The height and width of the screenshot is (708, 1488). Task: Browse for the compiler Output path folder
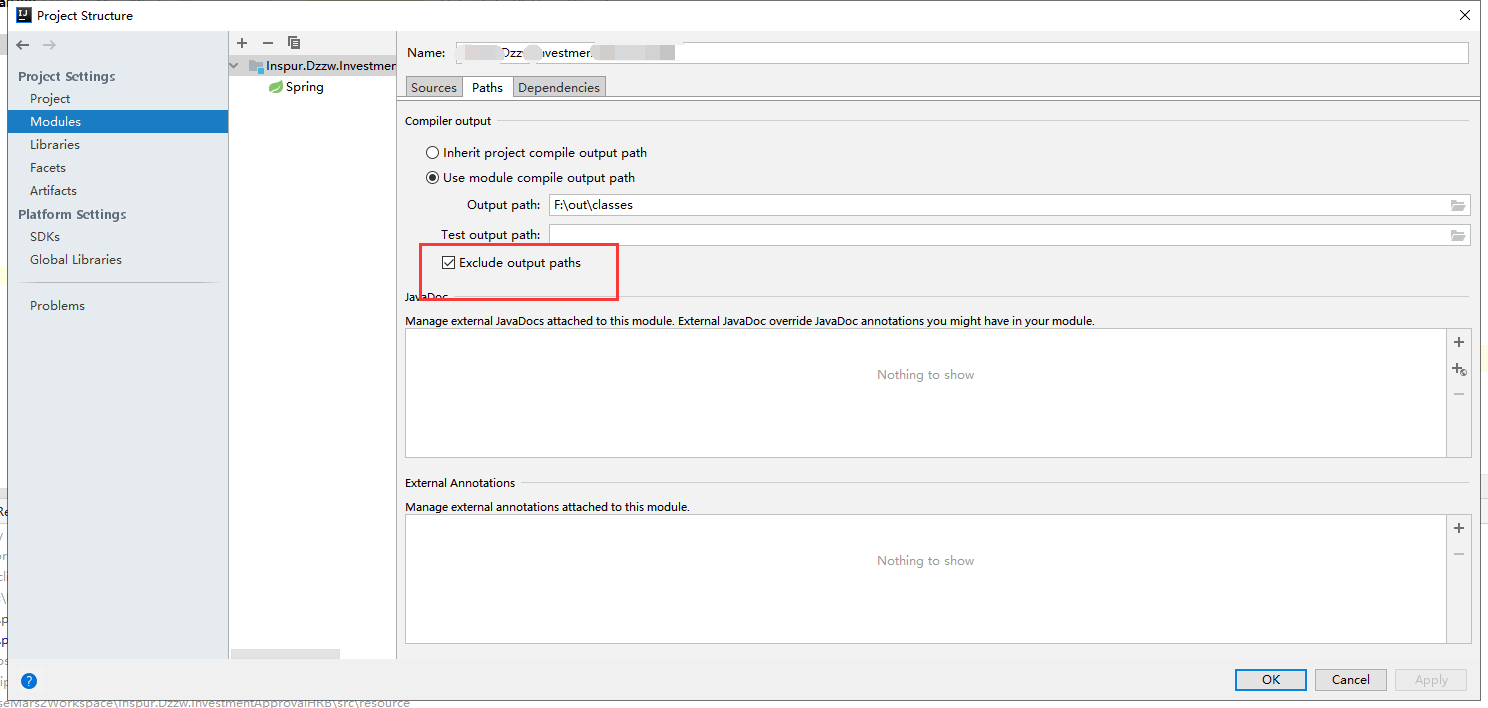coord(1458,205)
